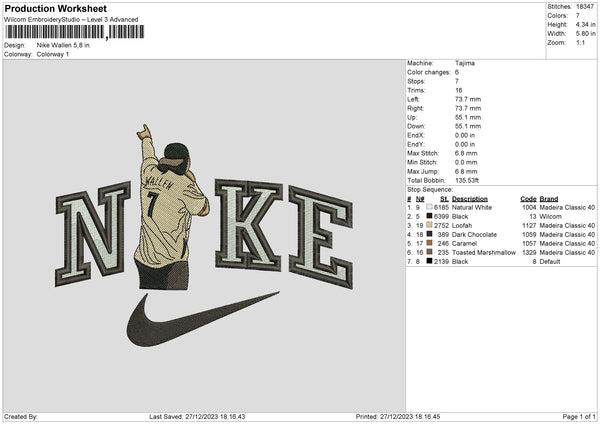The width and height of the screenshot is (600, 424).
Task: Click code 1127 in the Loofah row
Action: coord(529,225)
